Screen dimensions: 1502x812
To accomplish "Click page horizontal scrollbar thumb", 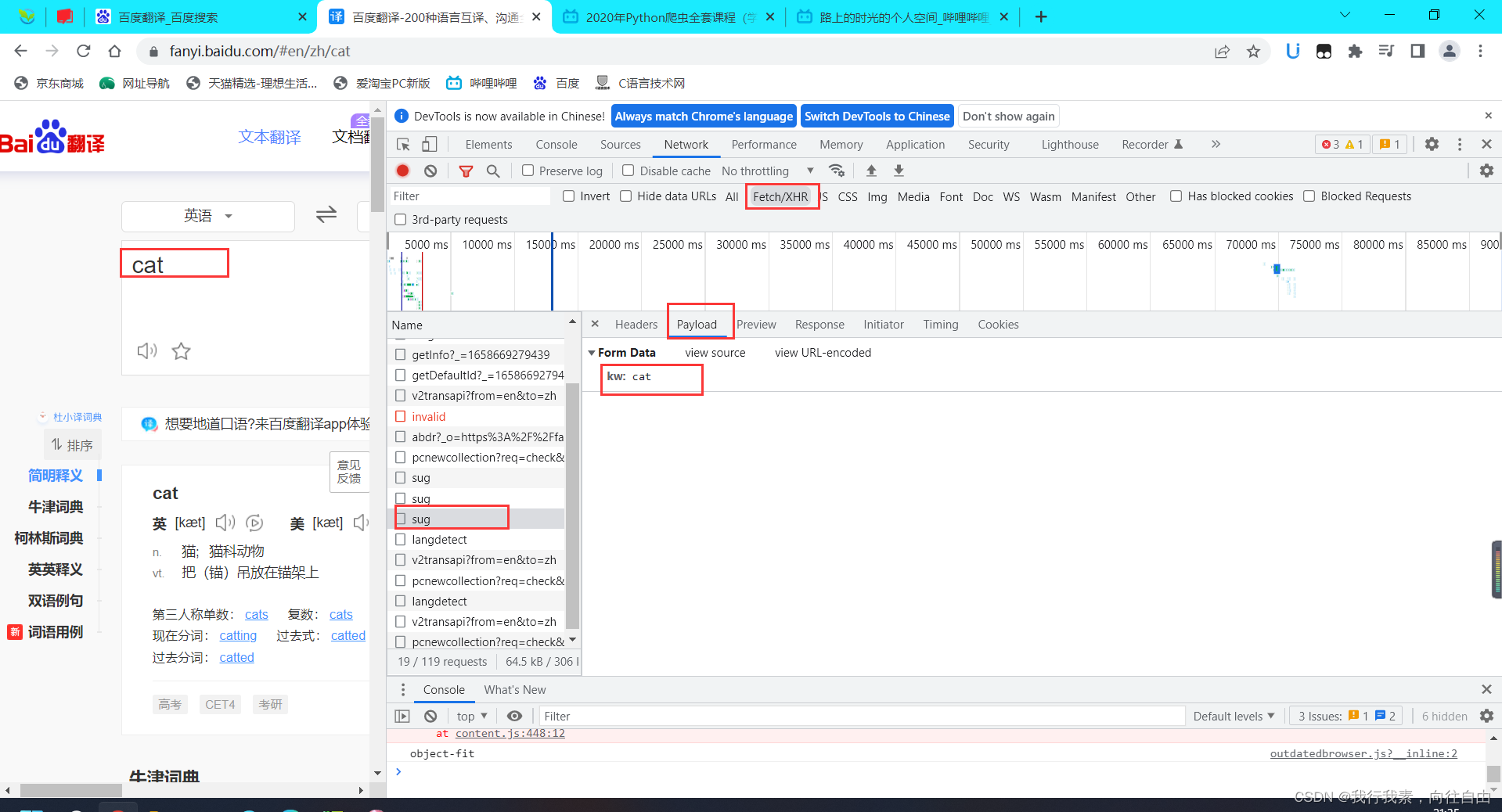I will pyautogui.click(x=71, y=790).
